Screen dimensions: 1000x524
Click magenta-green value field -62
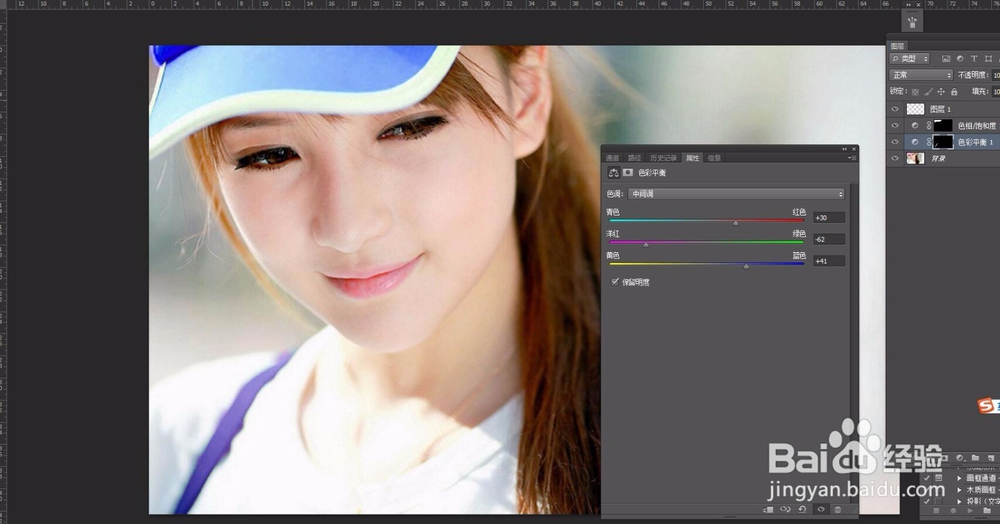(829, 240)
